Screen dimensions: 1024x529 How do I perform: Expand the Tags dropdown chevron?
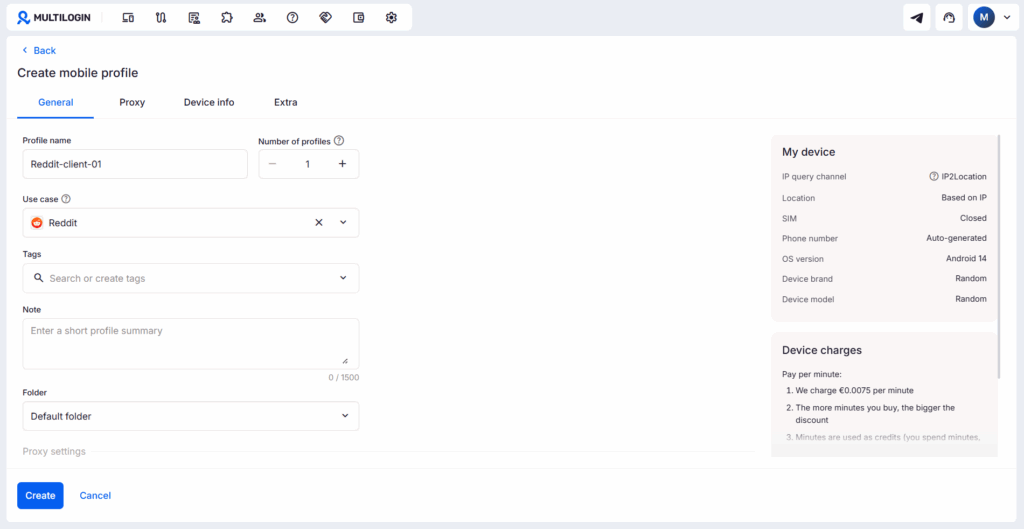pos(344,278)
